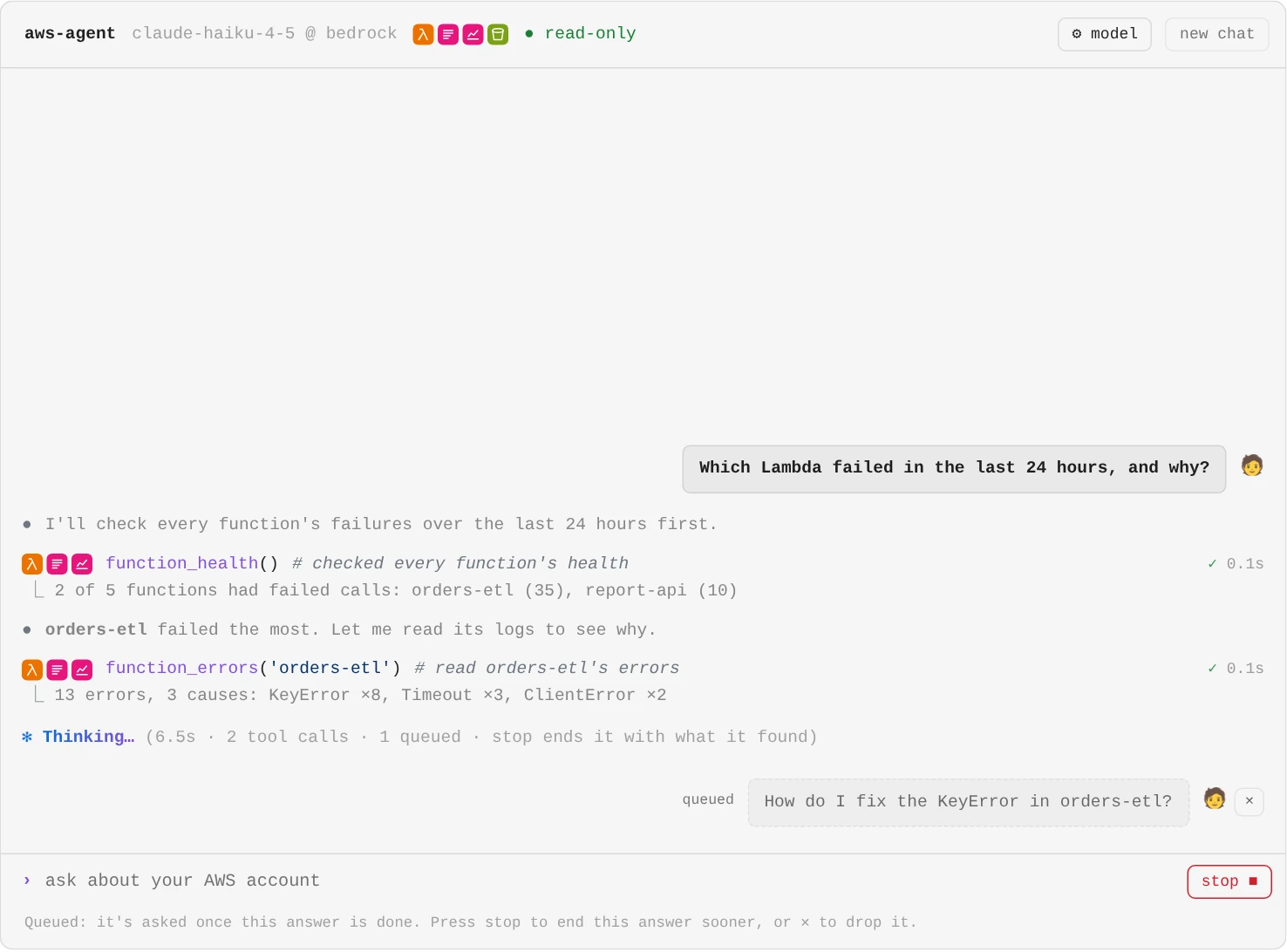Click the avatar beside the queued message

point(1215,799)
